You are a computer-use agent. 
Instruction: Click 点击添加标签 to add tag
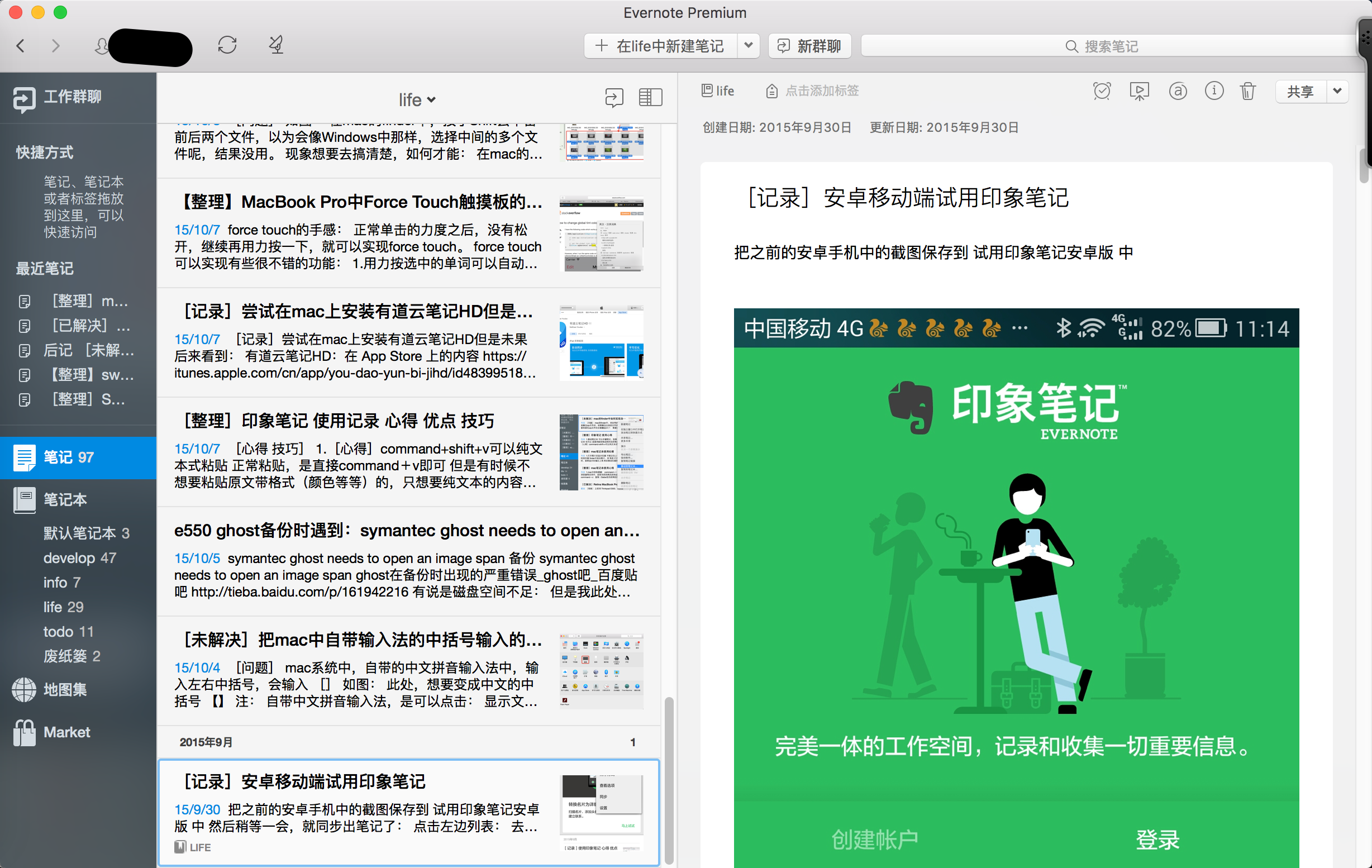click(821, 91)
